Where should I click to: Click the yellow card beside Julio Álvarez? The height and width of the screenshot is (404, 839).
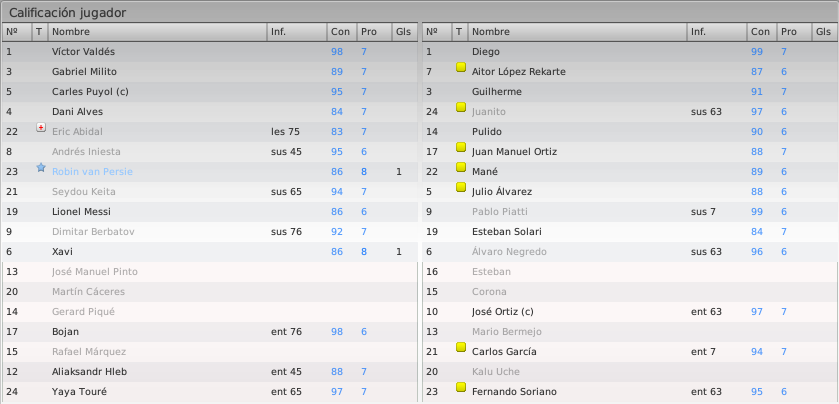point(461,187)
